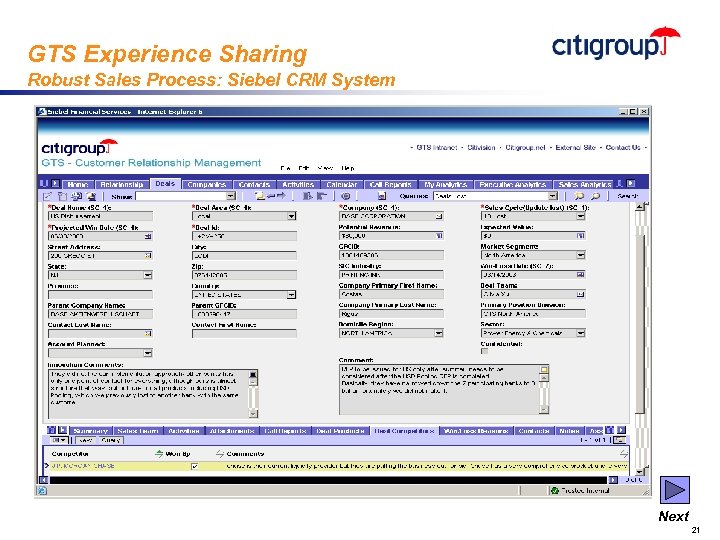Open the Win/Loss Reasons view tab

(476, 431)
